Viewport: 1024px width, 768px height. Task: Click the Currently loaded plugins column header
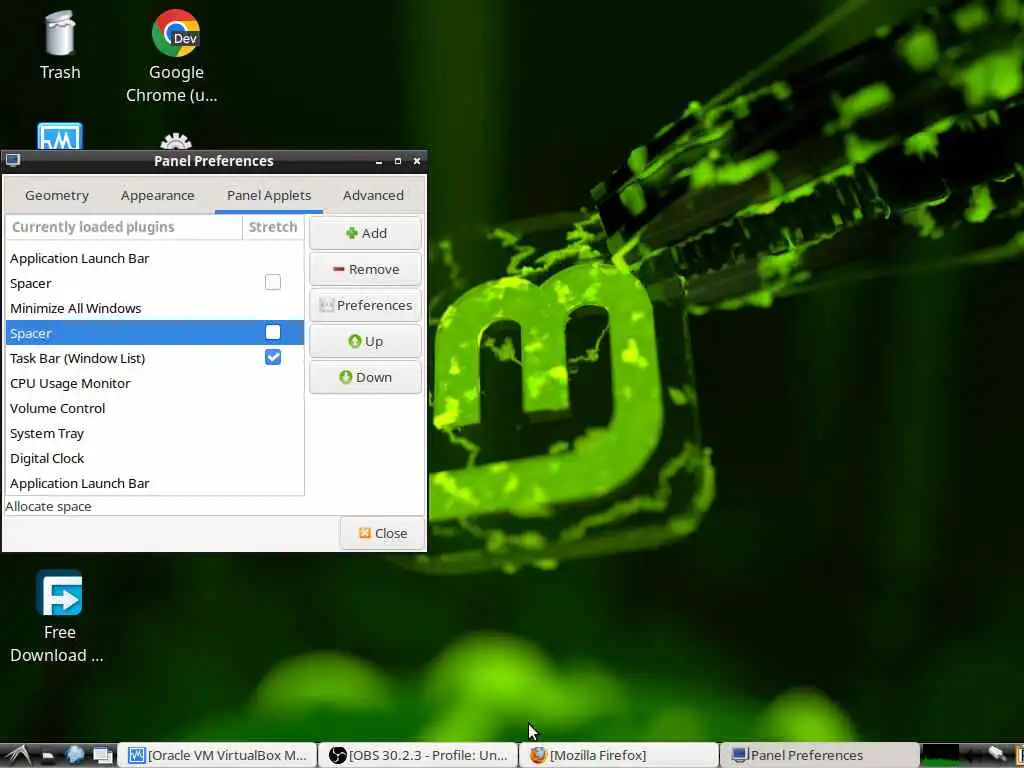124,227
